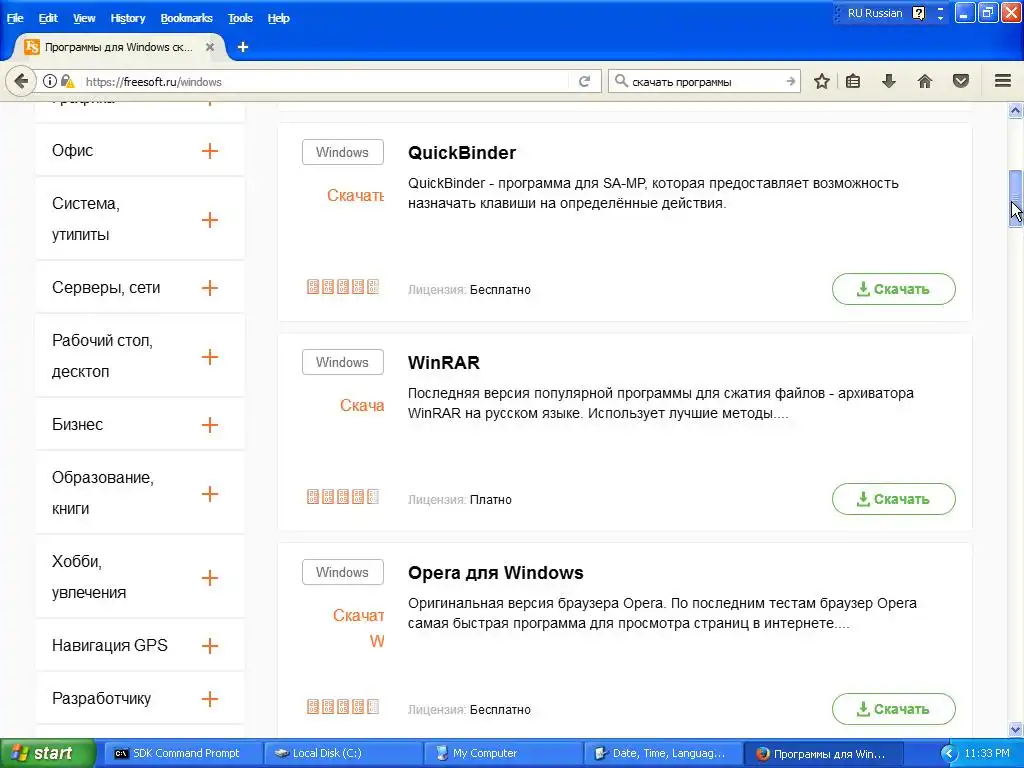
Task: Click the orange Скачать image link for Opera
Action: pos(359,628)
